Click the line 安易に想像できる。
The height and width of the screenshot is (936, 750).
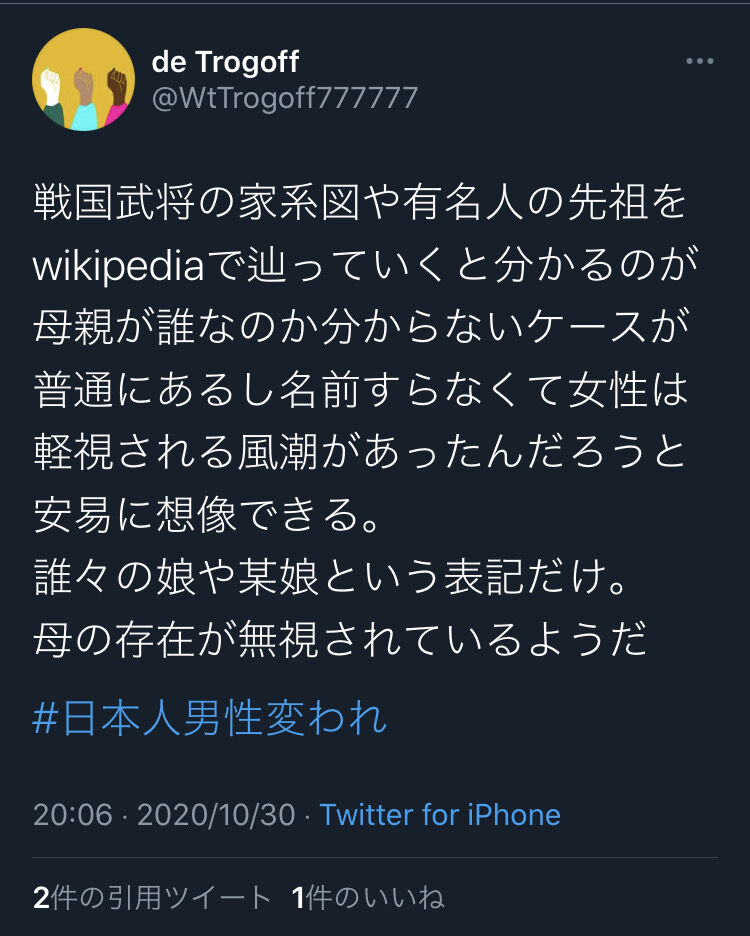[207, 515]
